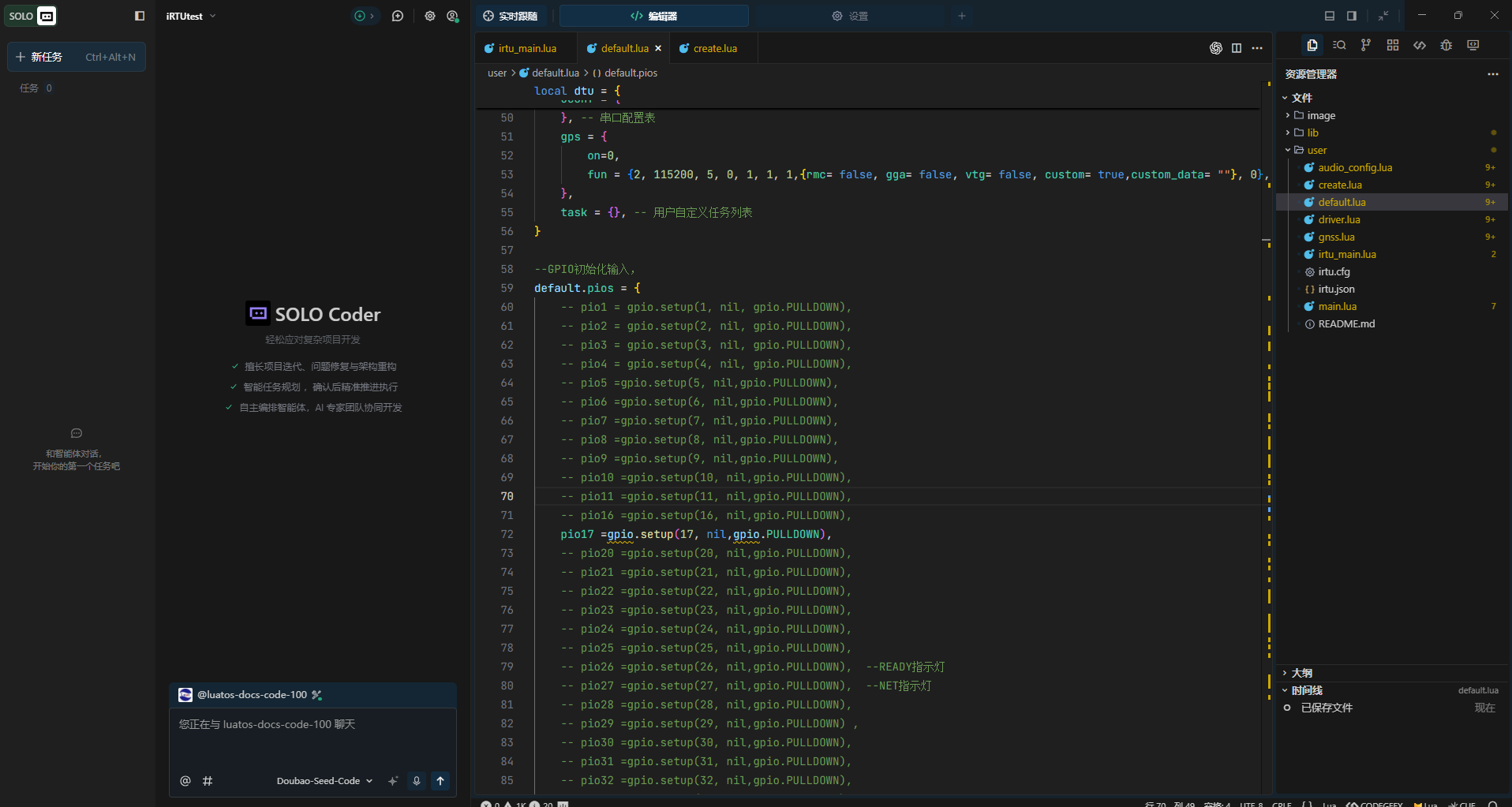1512x807 pixels.
Task: Click the default.lua file breadcrumb segment
Action: click(549, 73)
